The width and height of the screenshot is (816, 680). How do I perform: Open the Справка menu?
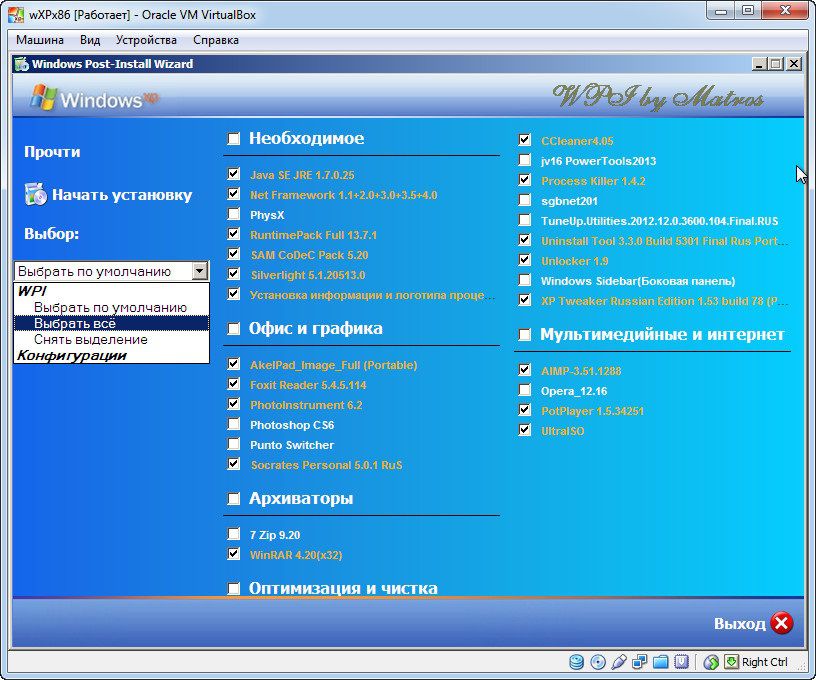tap(216, 40)
